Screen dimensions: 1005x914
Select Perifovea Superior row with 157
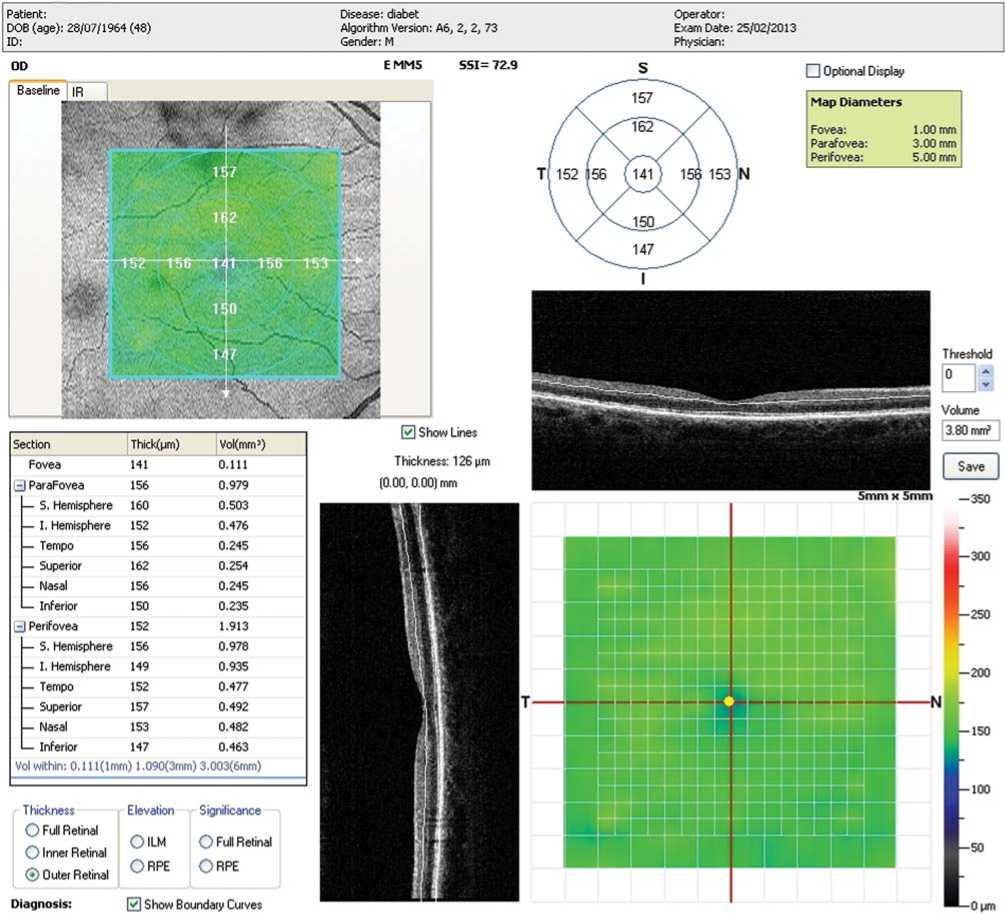point(158,707)
